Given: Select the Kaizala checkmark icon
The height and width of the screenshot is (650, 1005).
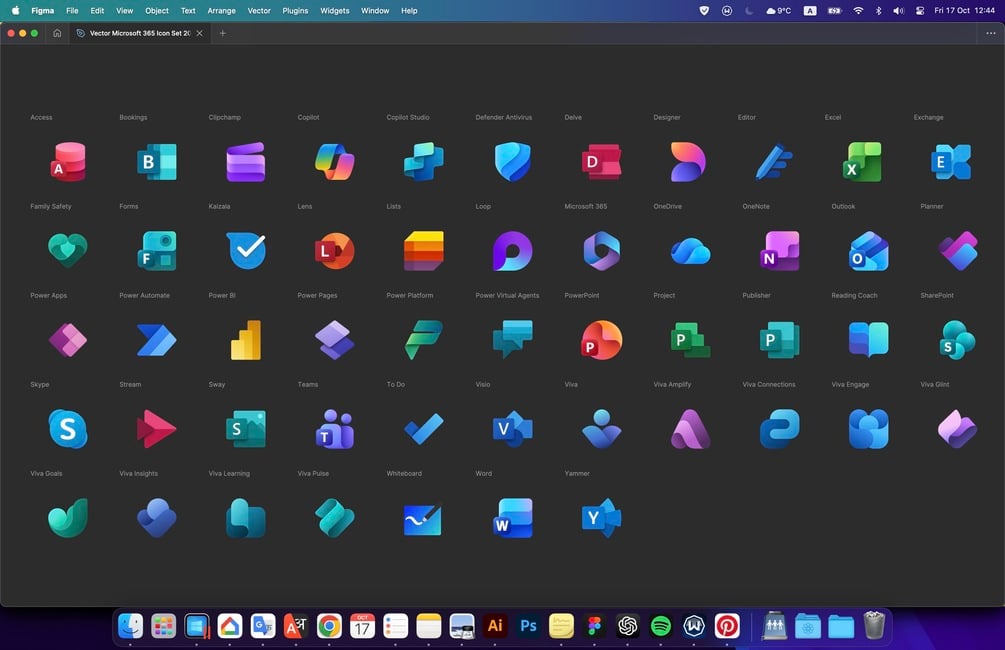Looking at the screenshot, I should tap(246, 251).
